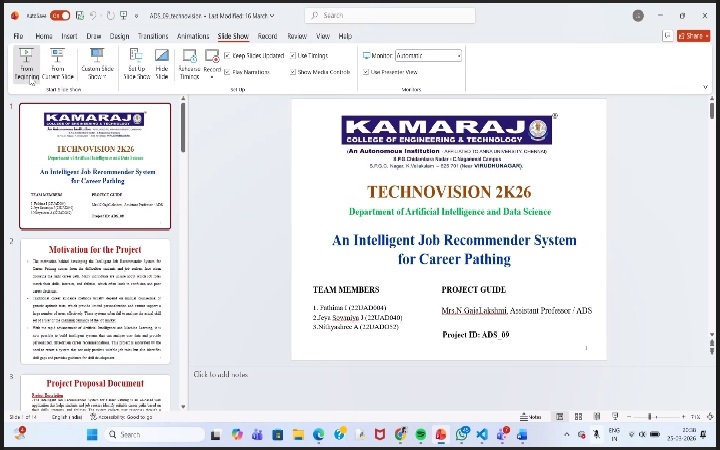Open Set Up Slide Show dialog
Screen dimensions: 720x450
coord(137,64)
